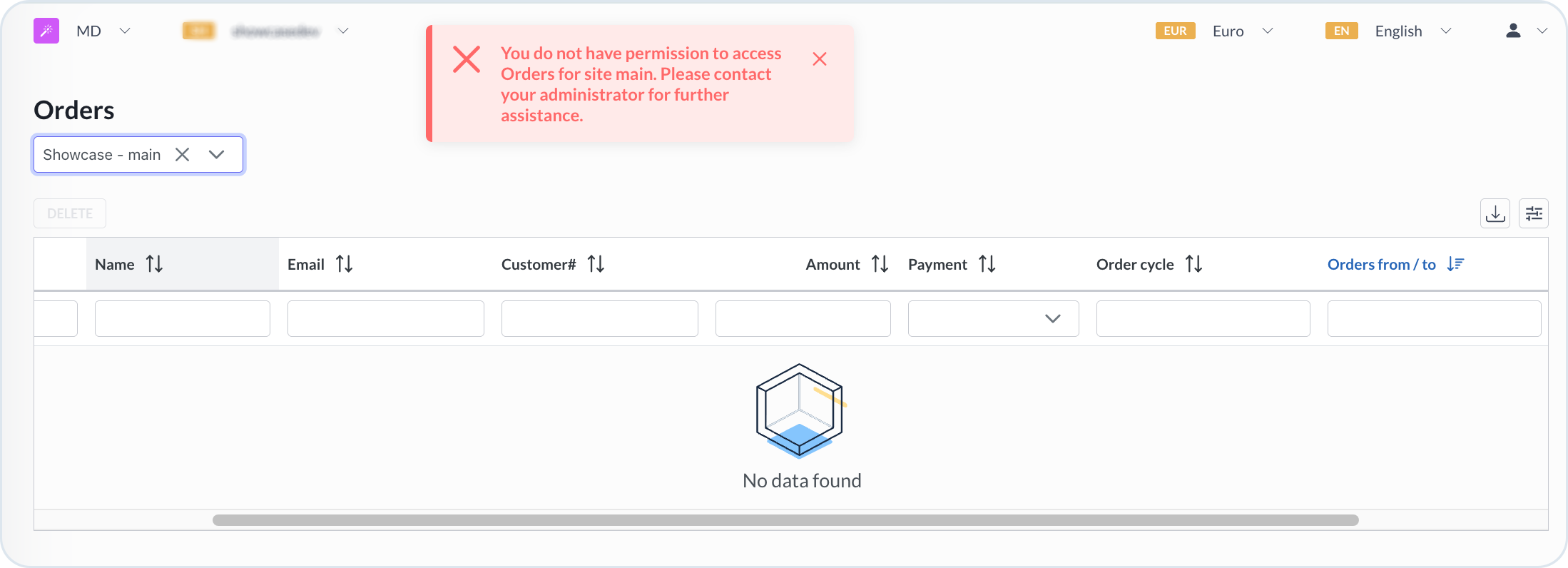Expand the Showcase - main site dropdown

click(217, 155)
